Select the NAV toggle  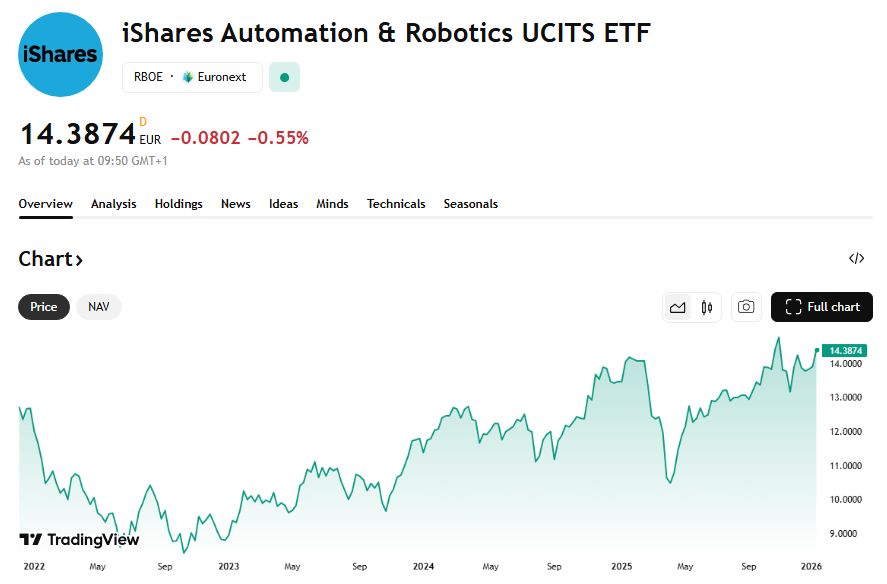[99, 307]
